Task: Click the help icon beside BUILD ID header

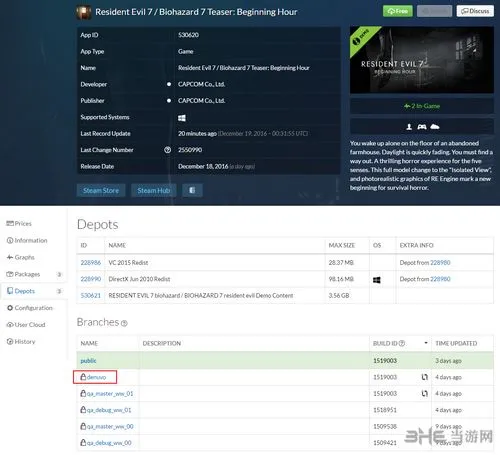Action: coord(402,343)
